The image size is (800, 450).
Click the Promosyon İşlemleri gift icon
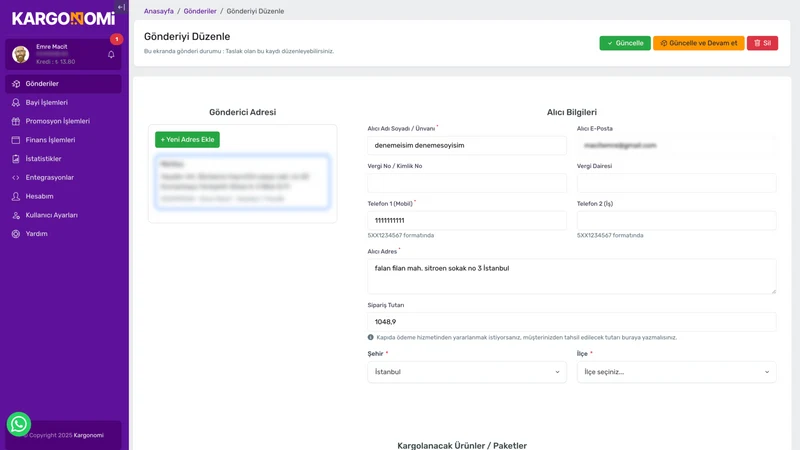(x=16, y=121)
